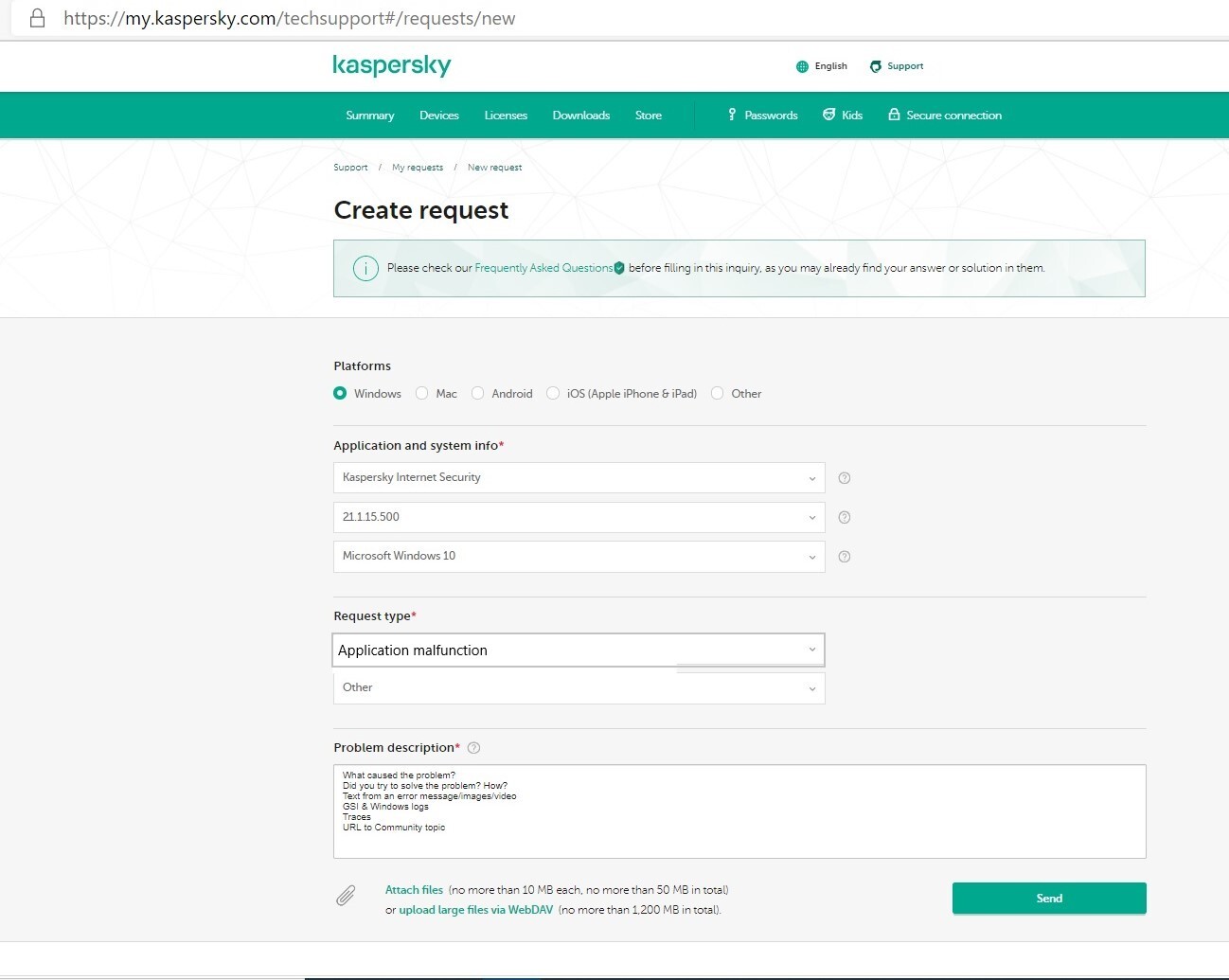Open the Passwords section

[762, 116]
